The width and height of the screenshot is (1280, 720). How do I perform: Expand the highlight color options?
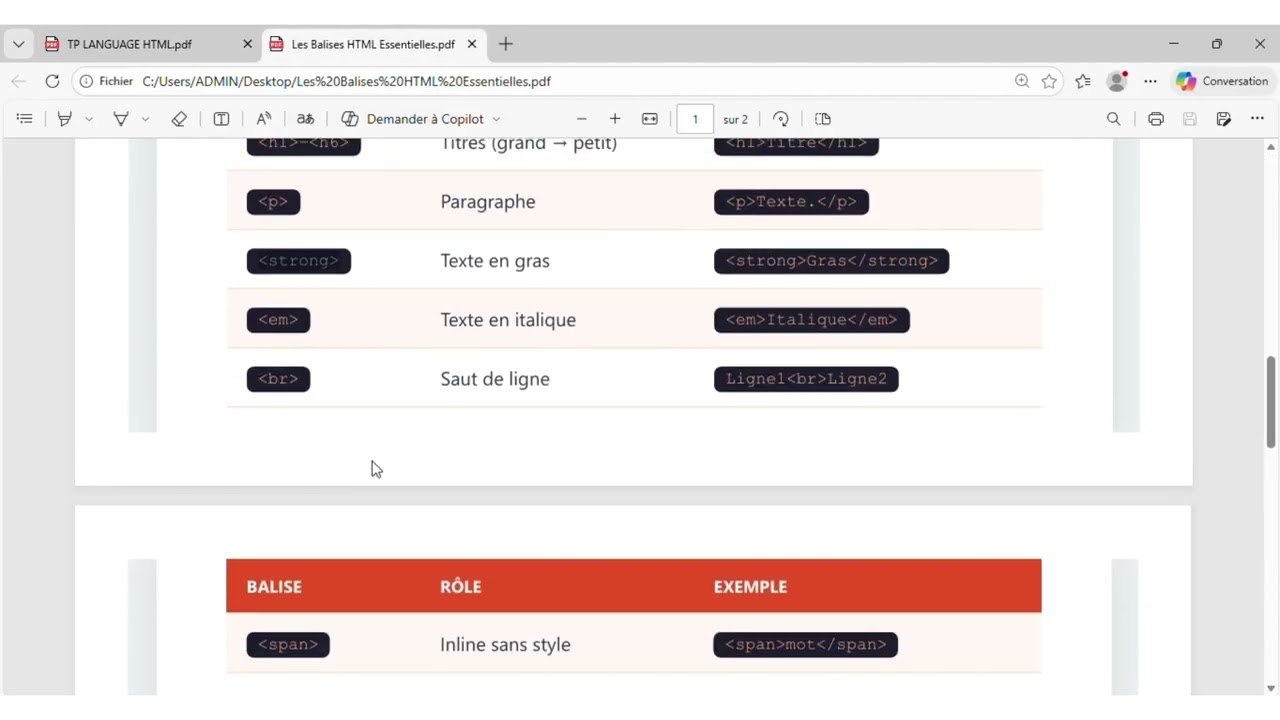tap(89, 119)
